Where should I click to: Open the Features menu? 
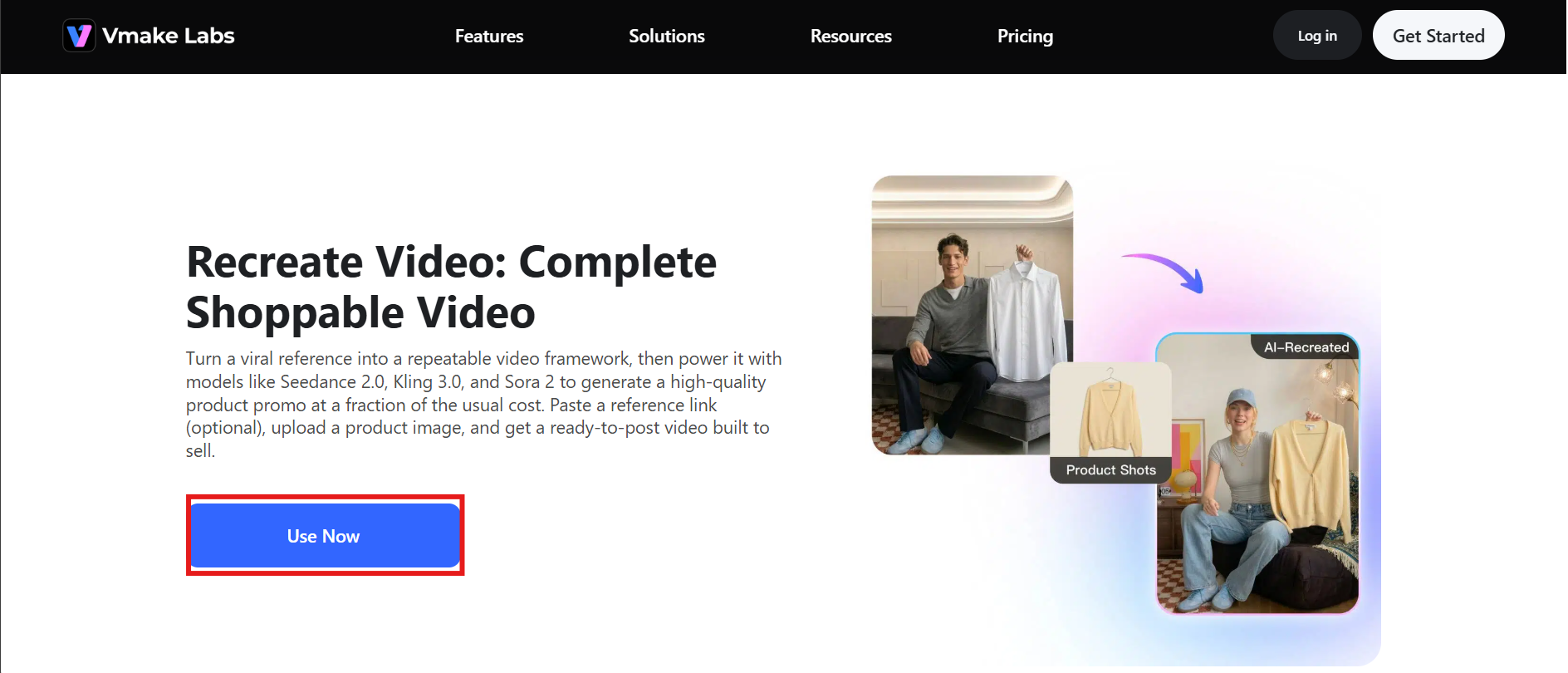tap(489, 37)
